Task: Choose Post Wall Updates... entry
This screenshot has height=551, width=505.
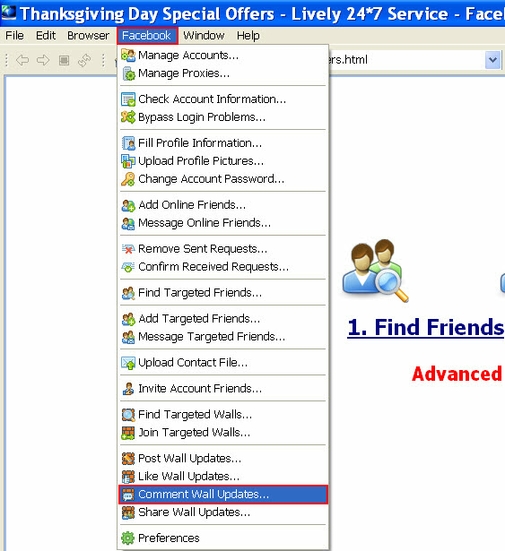Action: (x=223, y=459)
